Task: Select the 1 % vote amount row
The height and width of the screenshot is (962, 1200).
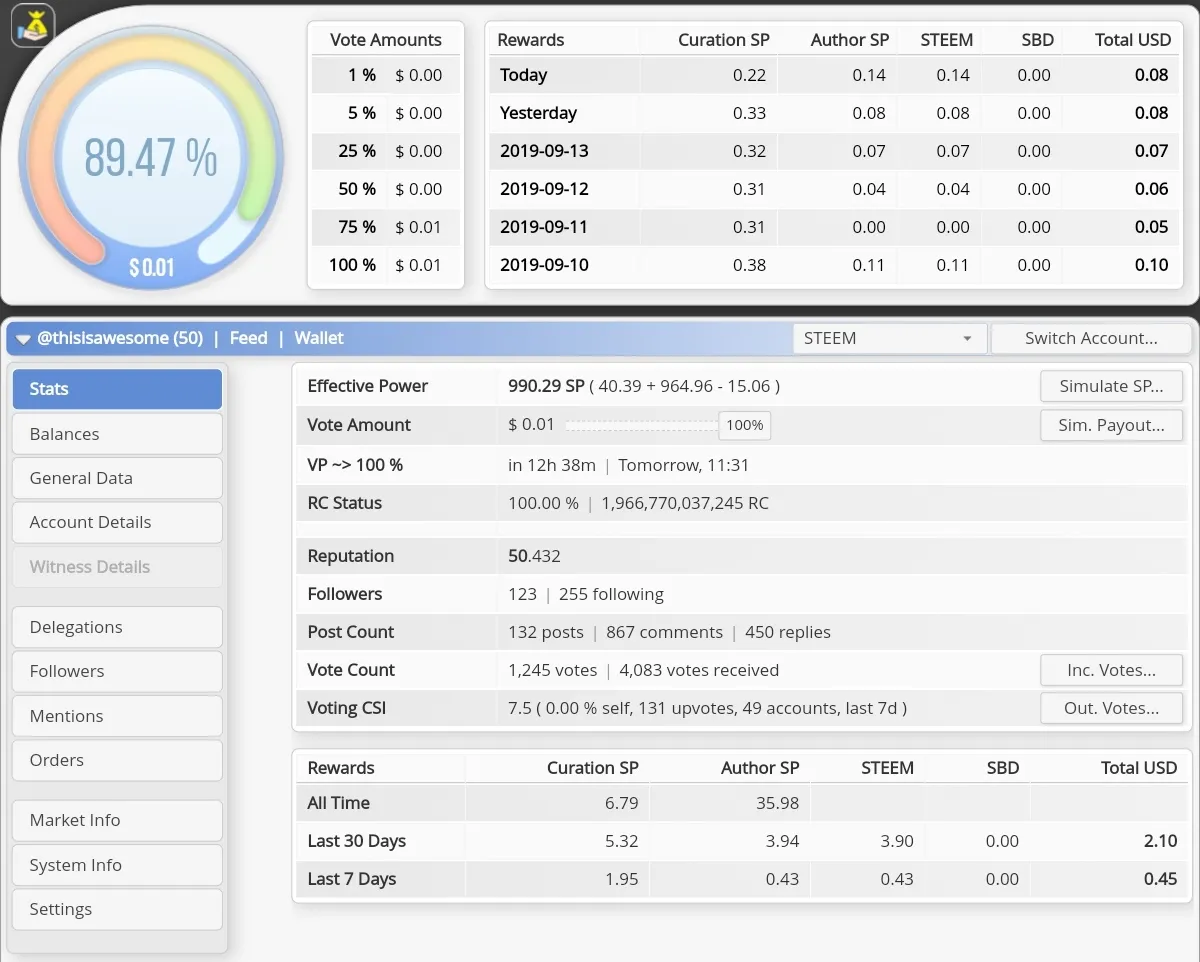Action: click(386, 75)
